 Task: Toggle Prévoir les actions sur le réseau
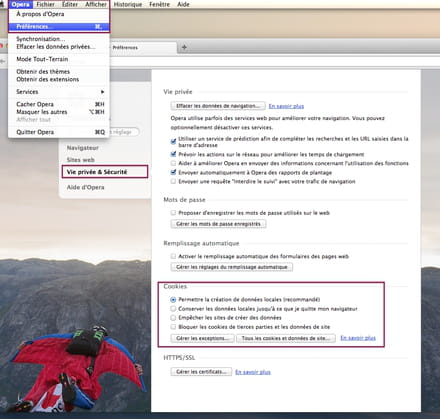pyautogui.click(x=173, y=154)
